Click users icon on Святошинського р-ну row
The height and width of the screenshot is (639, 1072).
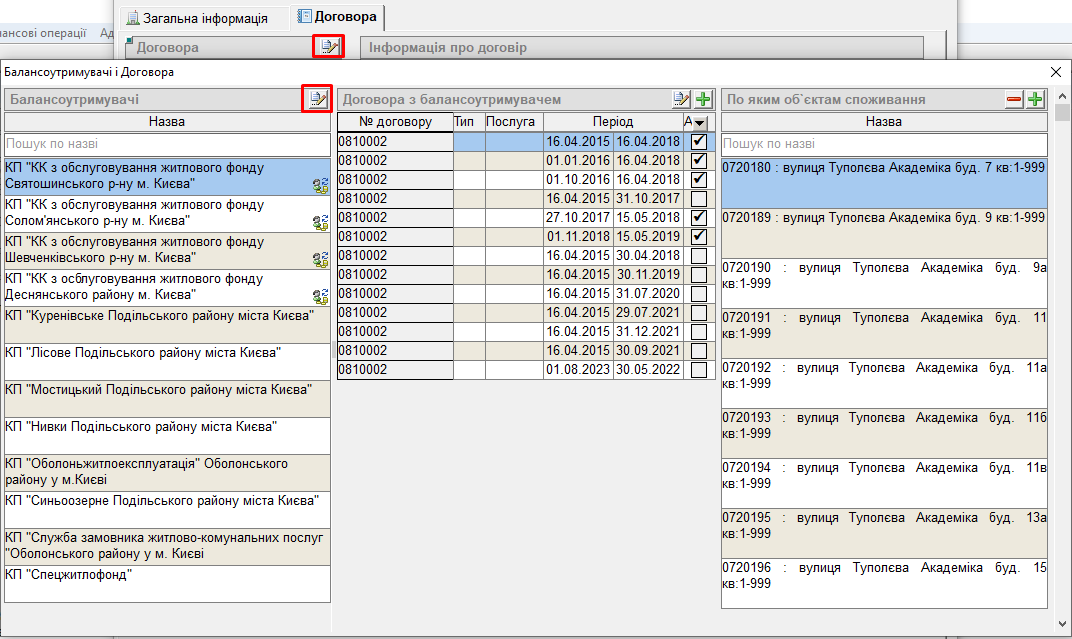(x=320, y=185)
